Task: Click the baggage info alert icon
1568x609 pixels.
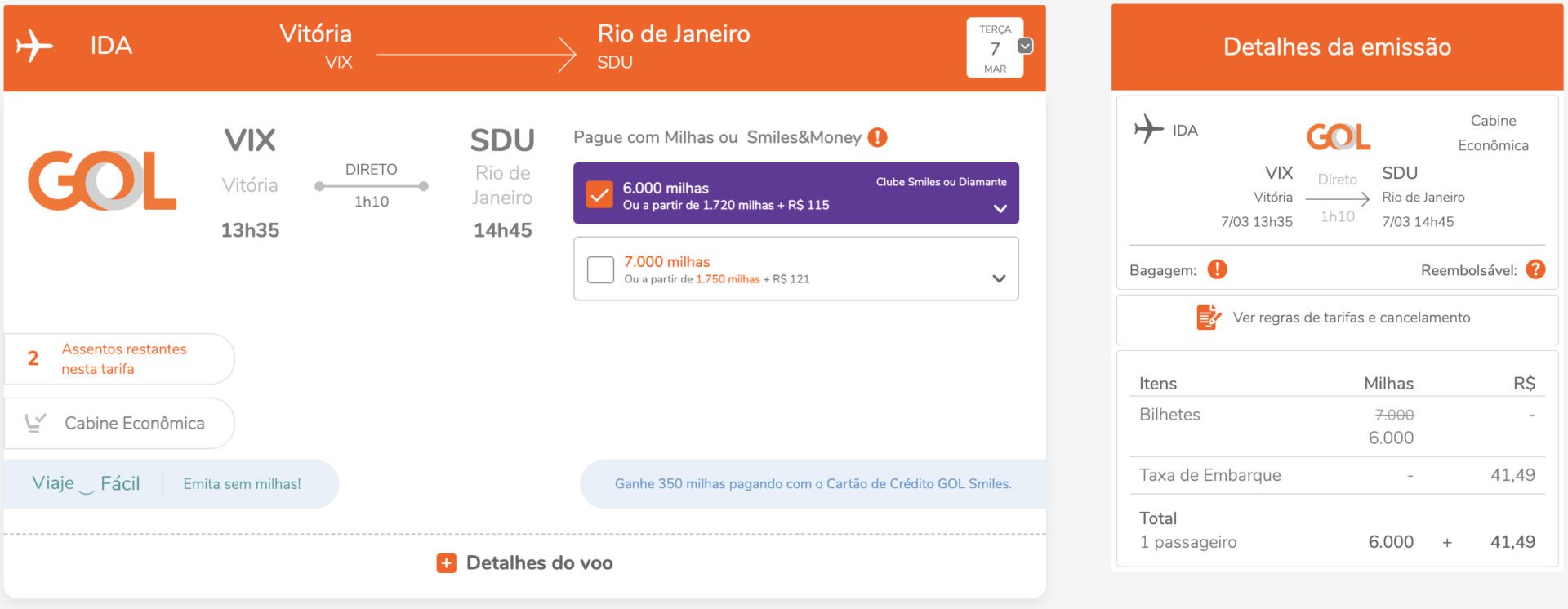Action: (1217, 269)
